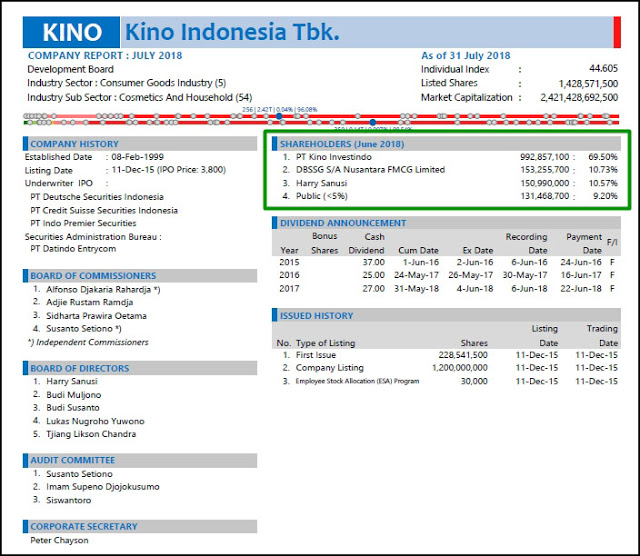This screenshot has width=640, height=556.
Task: Select commissioner Alfonso Djakaria Rahardja
Action: click(x=103, y=290)
